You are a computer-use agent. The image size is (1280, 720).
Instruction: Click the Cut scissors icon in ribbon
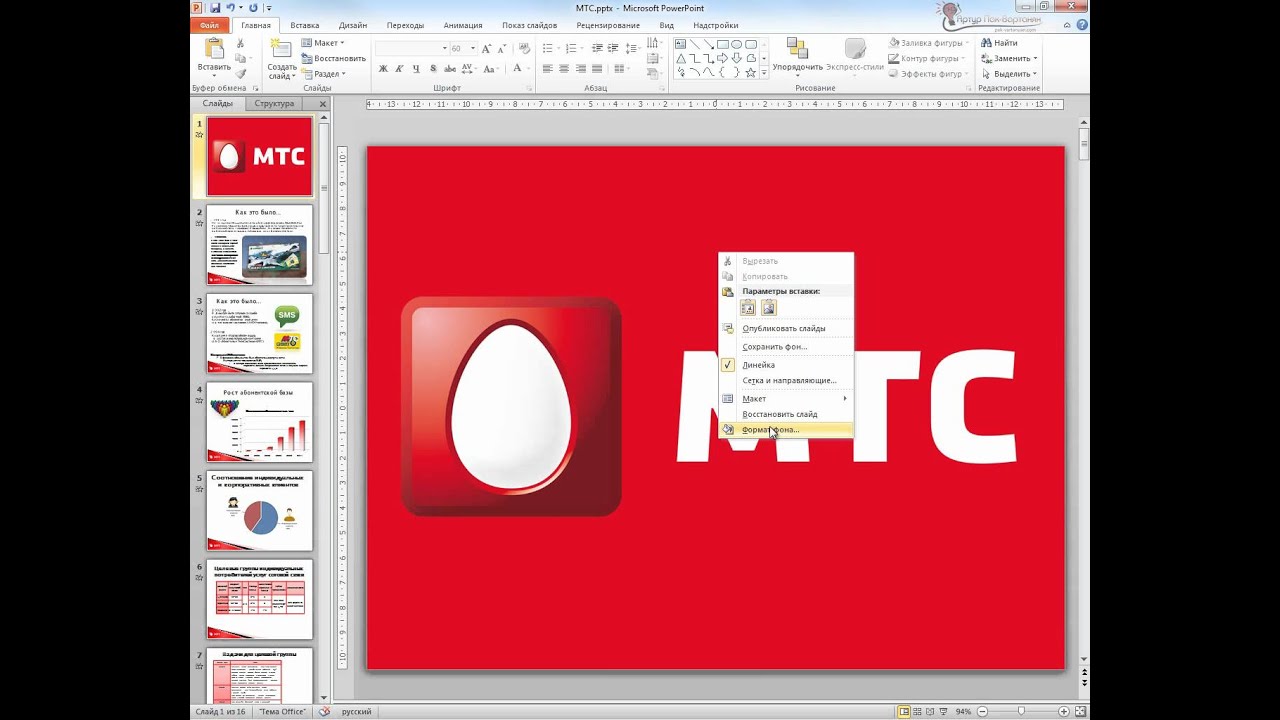pos(240,44)
